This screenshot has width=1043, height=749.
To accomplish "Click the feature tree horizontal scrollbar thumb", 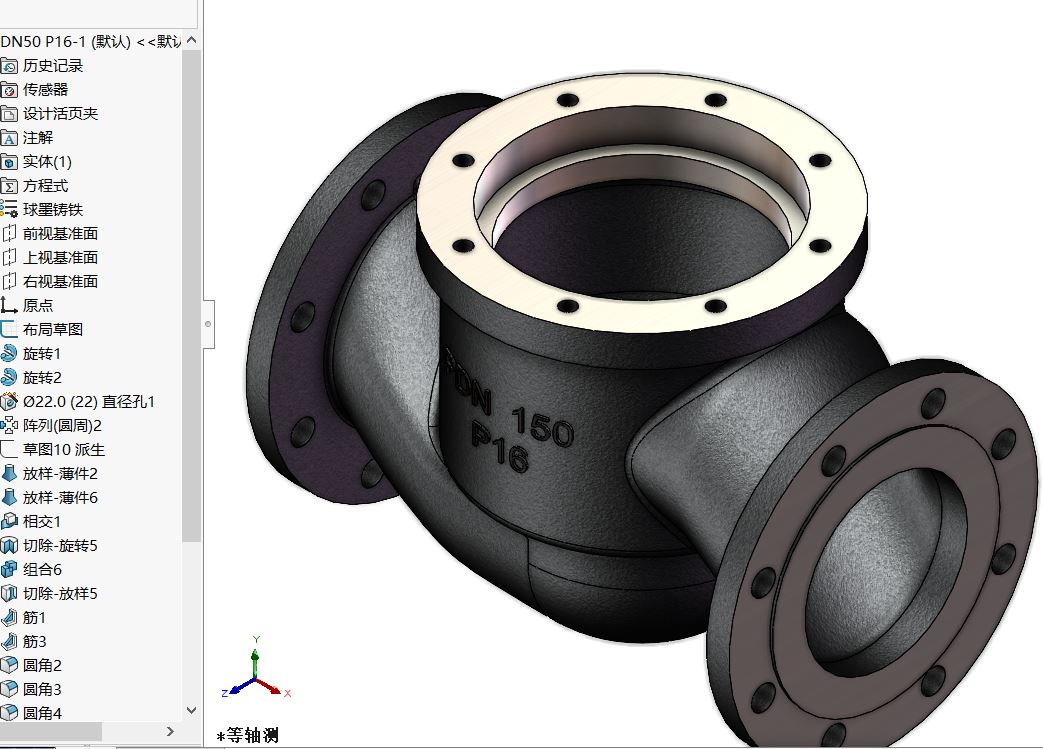I will [x=51, y=732].
